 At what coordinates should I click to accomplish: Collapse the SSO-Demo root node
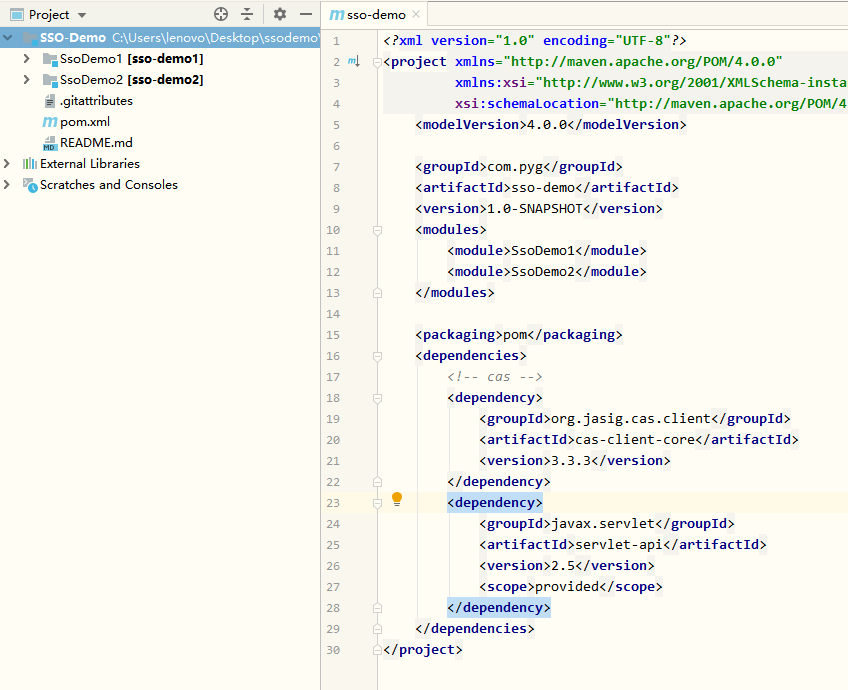8,37
